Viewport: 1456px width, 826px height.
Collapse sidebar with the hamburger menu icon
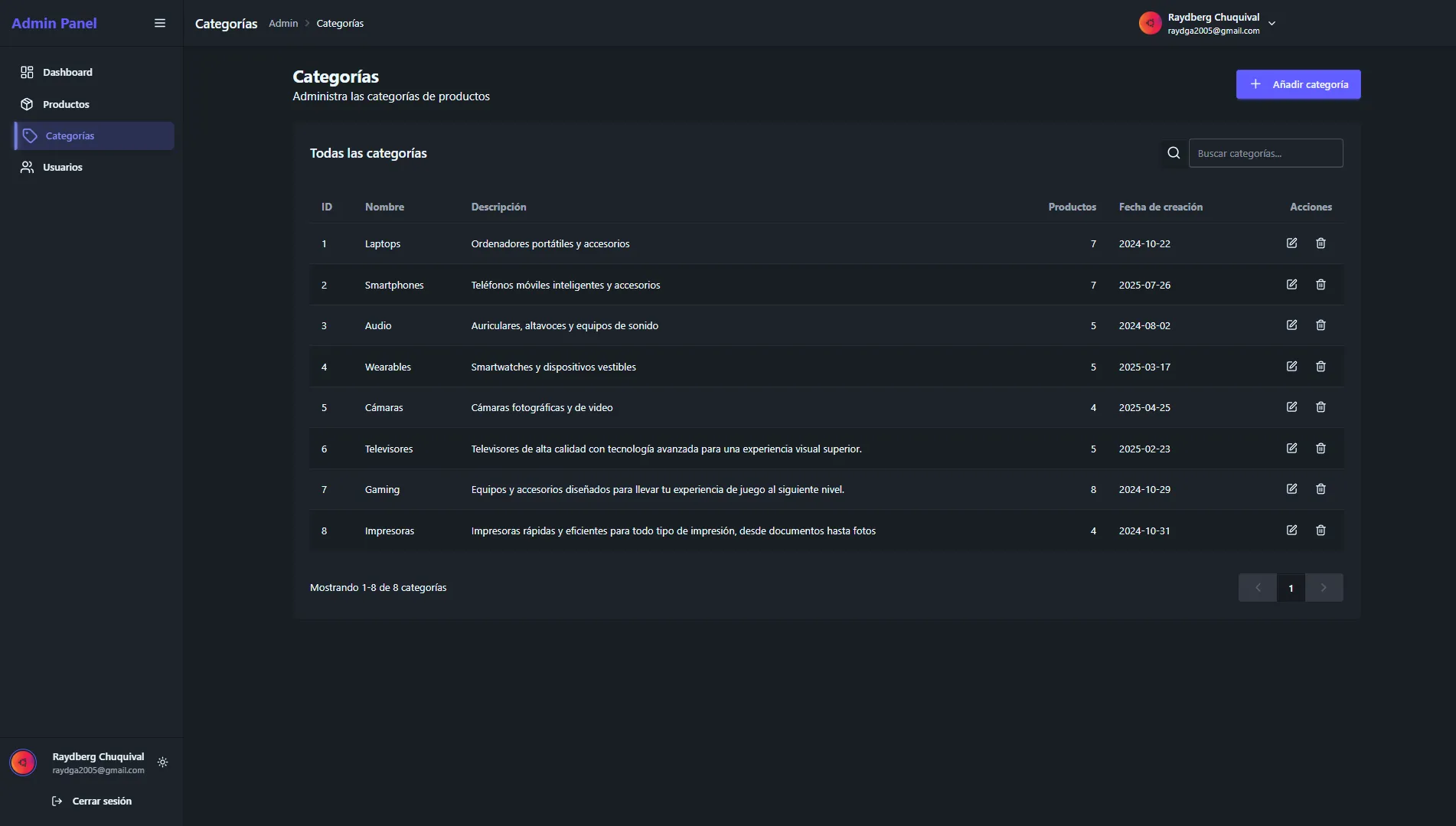160,23
